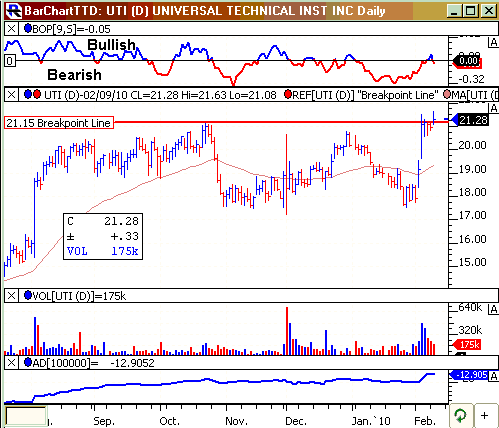Click the Oct. label on time axis

pos(170,421)
